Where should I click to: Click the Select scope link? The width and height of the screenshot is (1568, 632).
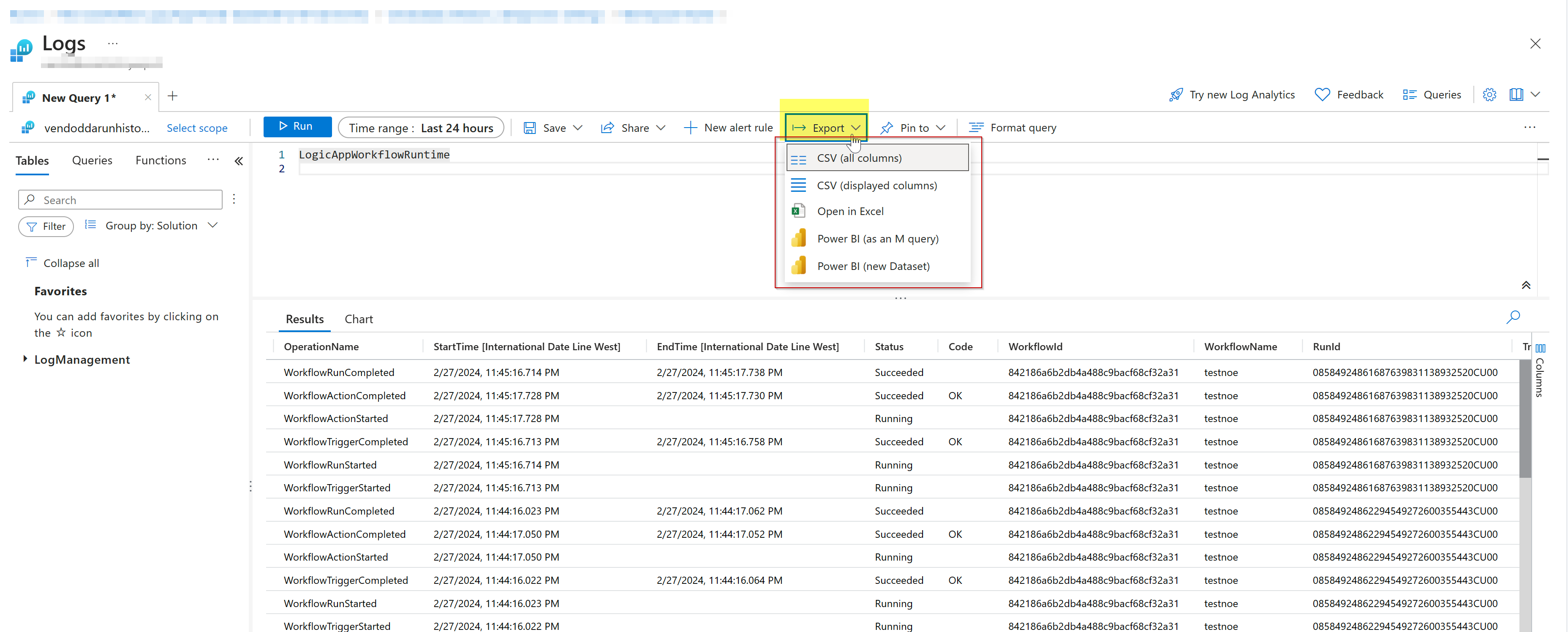197,128
